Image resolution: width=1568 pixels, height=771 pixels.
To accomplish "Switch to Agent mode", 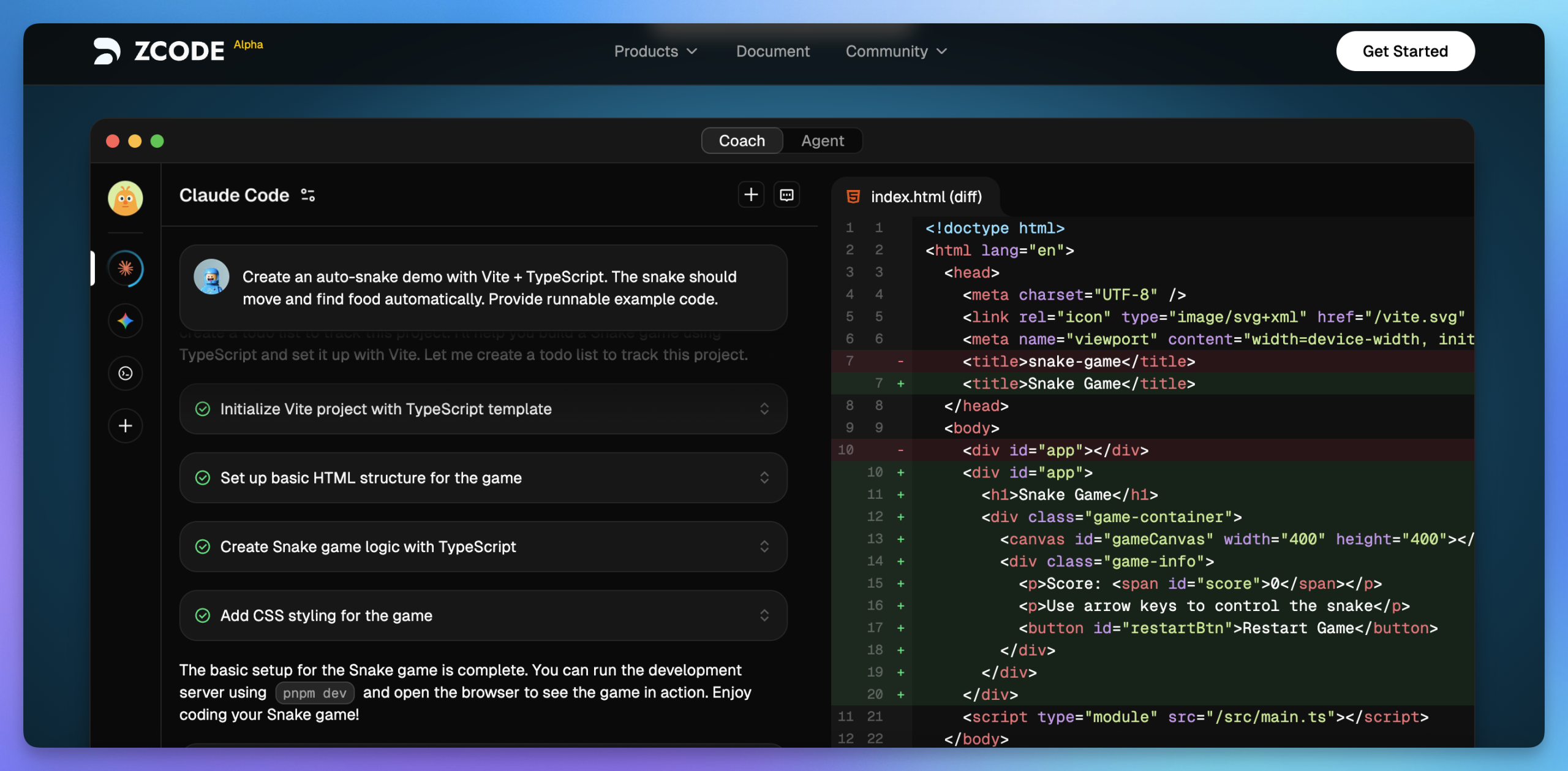I will pos(823,141).
